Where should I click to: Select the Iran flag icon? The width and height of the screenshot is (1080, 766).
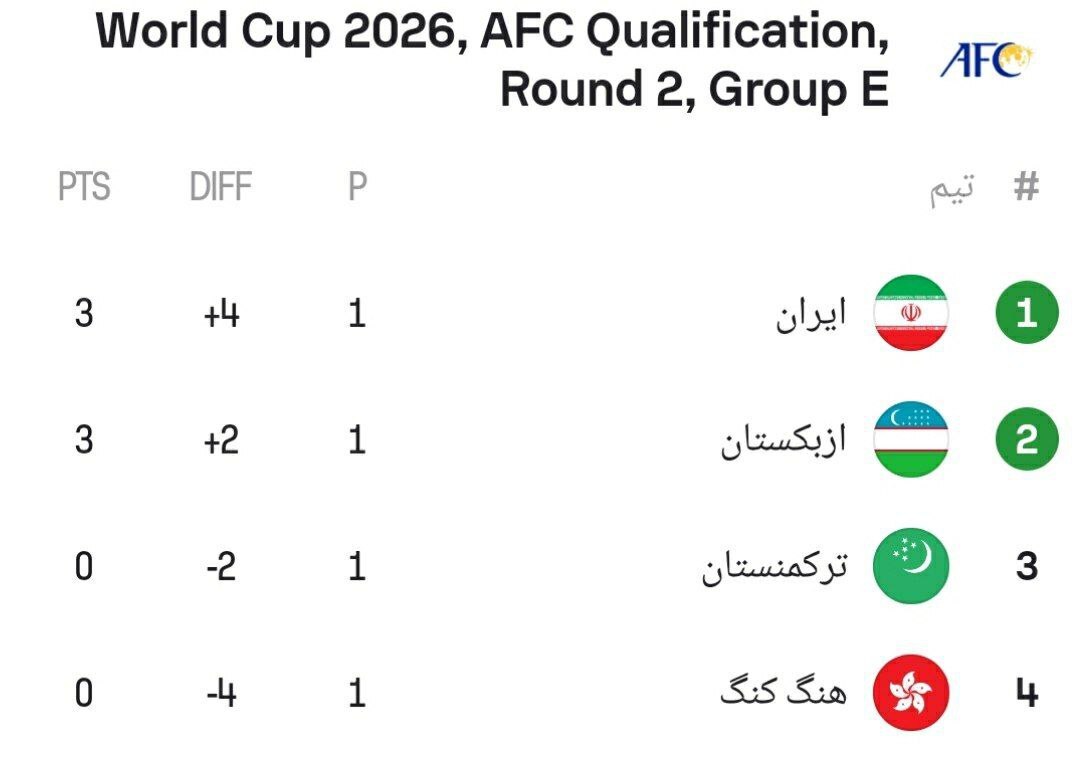coord(911,315)
